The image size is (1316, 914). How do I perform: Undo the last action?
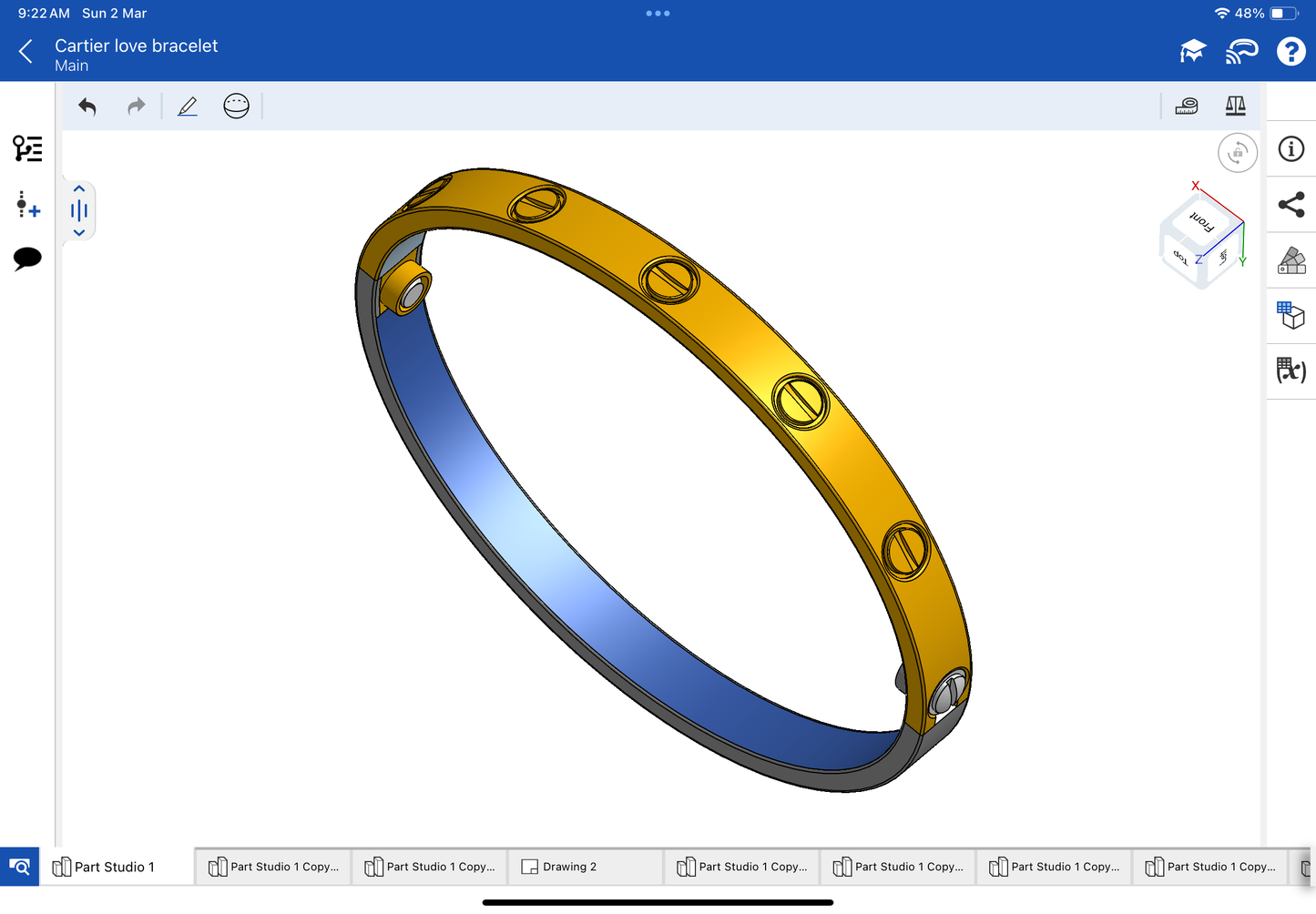pyautogui.click(x=87, y=107)
